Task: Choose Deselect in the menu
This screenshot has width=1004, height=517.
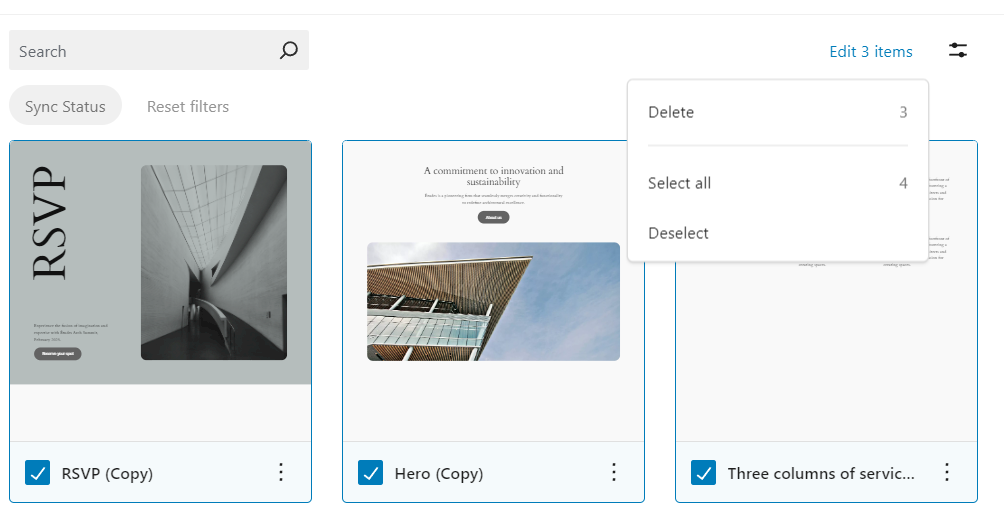Action: [x=678, y=233]
